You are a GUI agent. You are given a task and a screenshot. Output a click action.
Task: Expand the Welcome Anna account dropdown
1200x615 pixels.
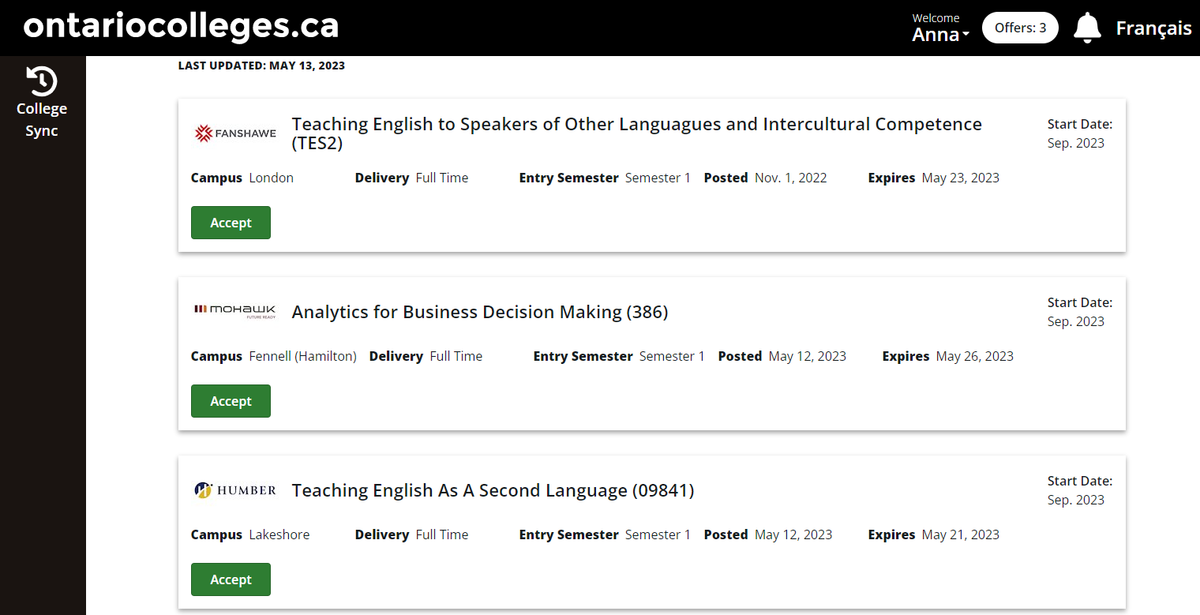940,28
